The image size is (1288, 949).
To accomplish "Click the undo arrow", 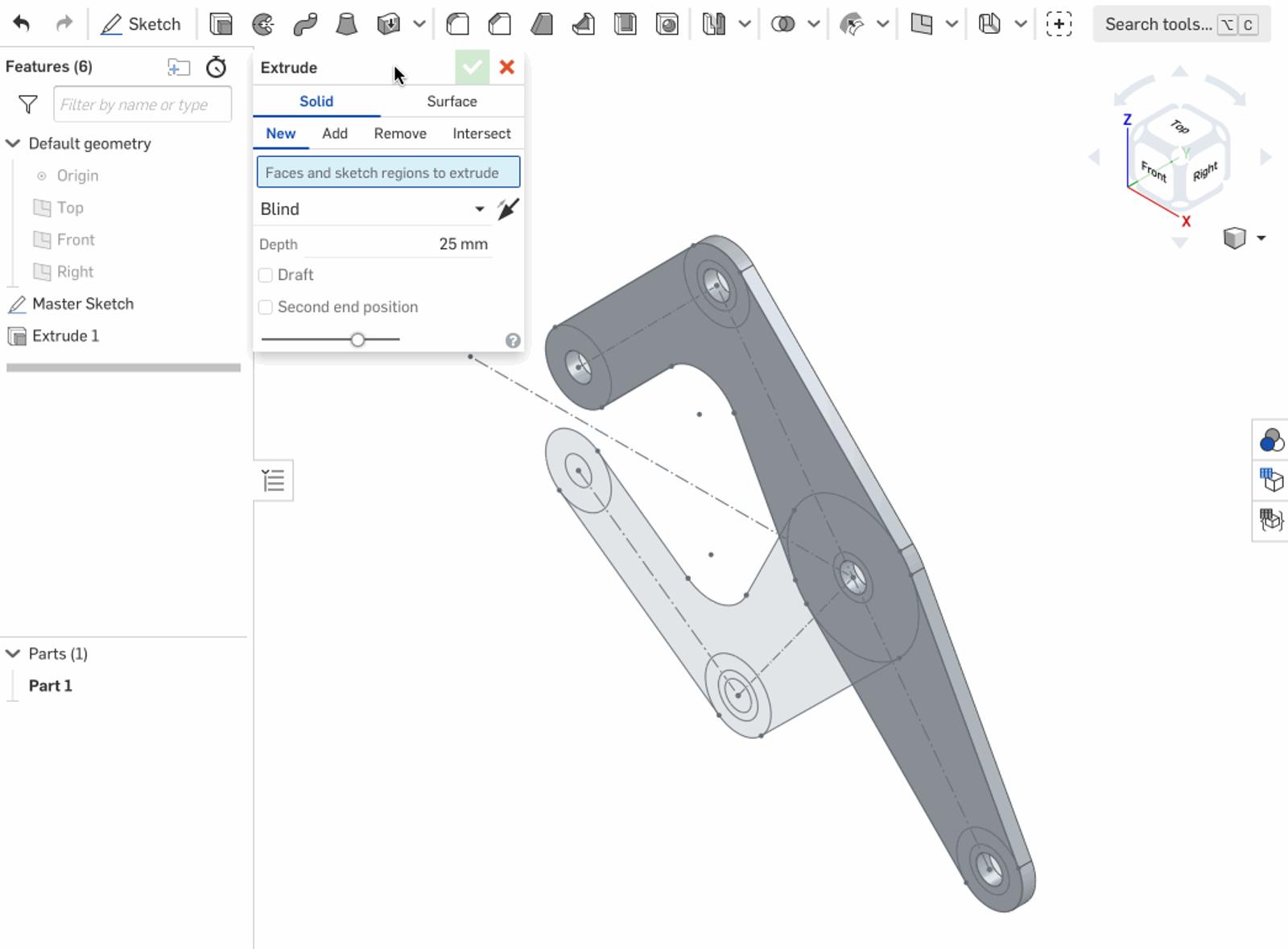I will click(x=22, y=24).
